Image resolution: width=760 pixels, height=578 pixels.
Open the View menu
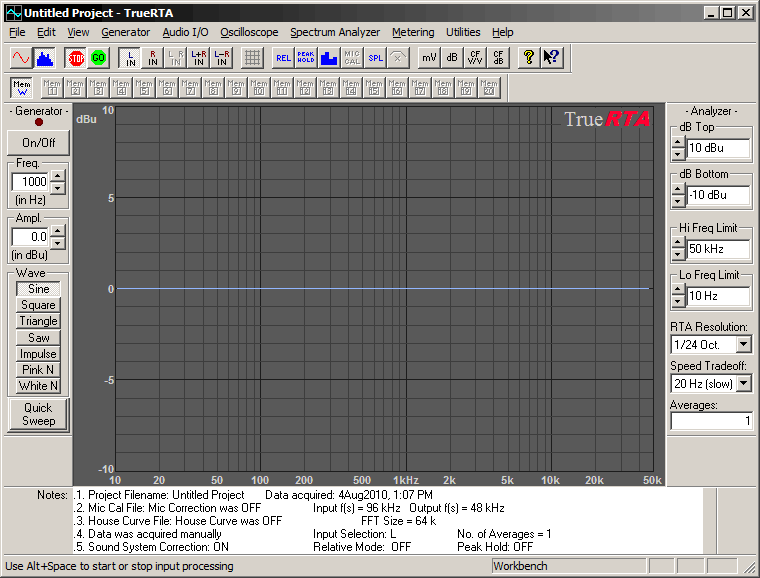[78, 32]
